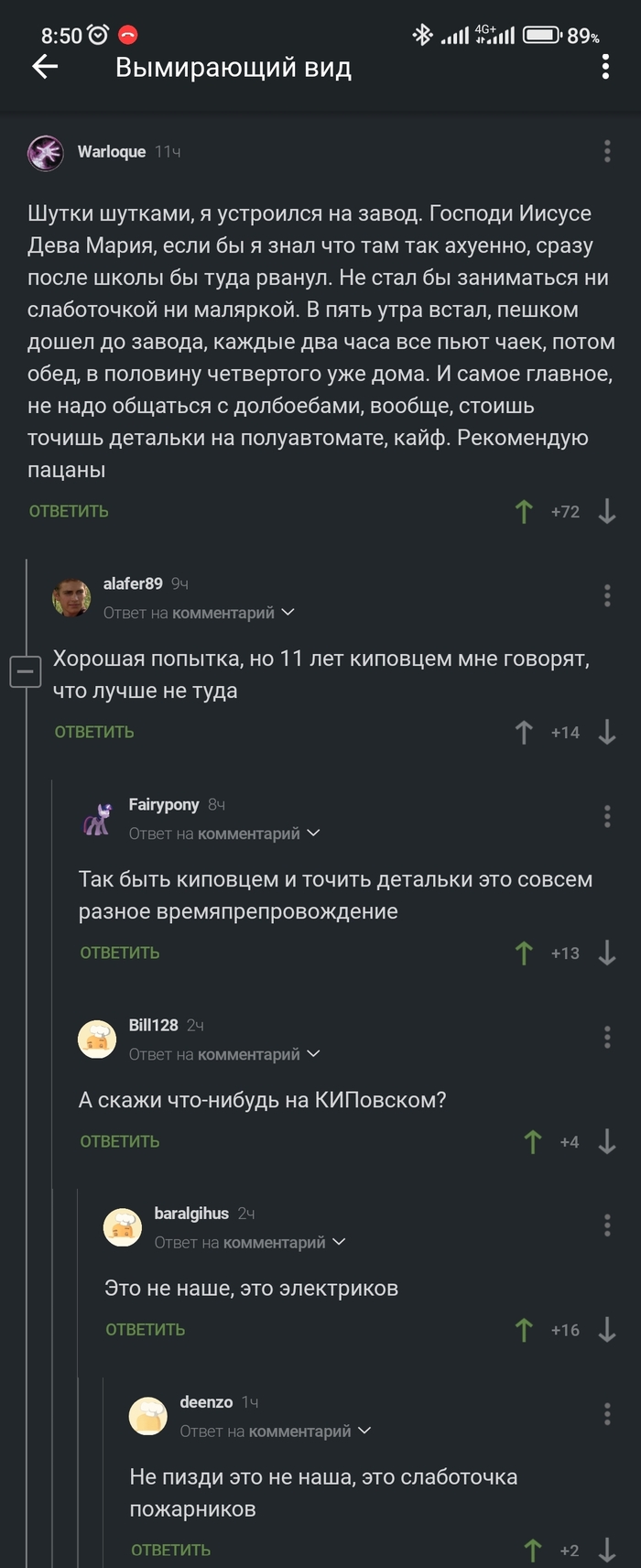The width and height of the screenshot is (641, 1568).
Task: Upvote baralgihus's comment
Action: pyautogui.click(x=524, y=1329)
